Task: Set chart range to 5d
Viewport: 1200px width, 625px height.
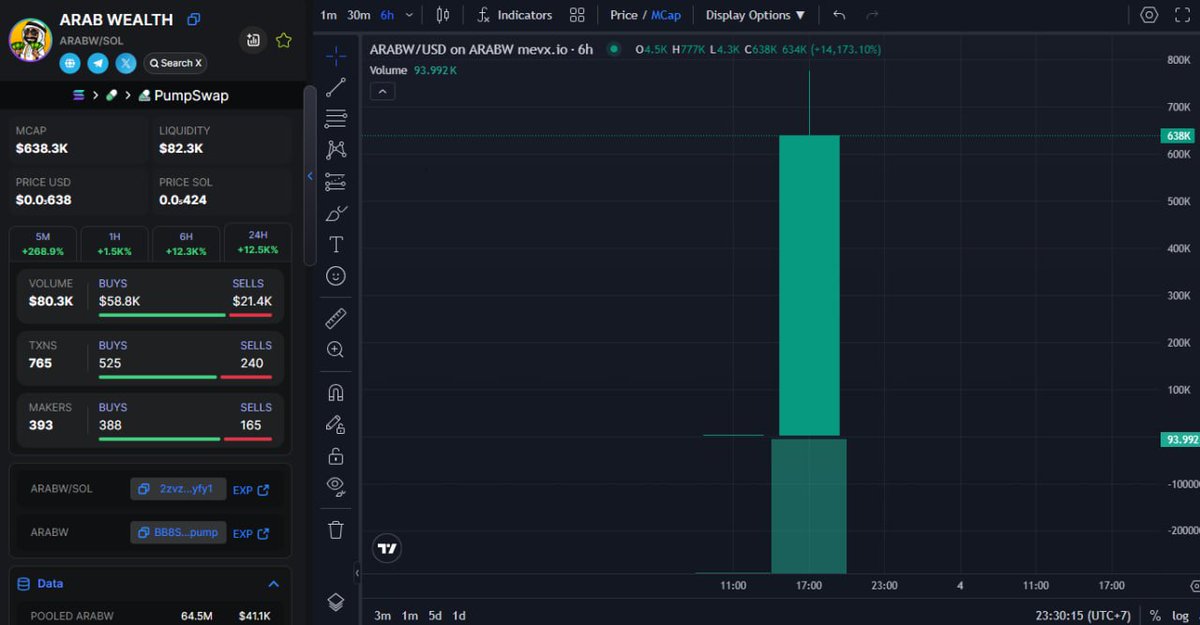Action: [435, 615]
